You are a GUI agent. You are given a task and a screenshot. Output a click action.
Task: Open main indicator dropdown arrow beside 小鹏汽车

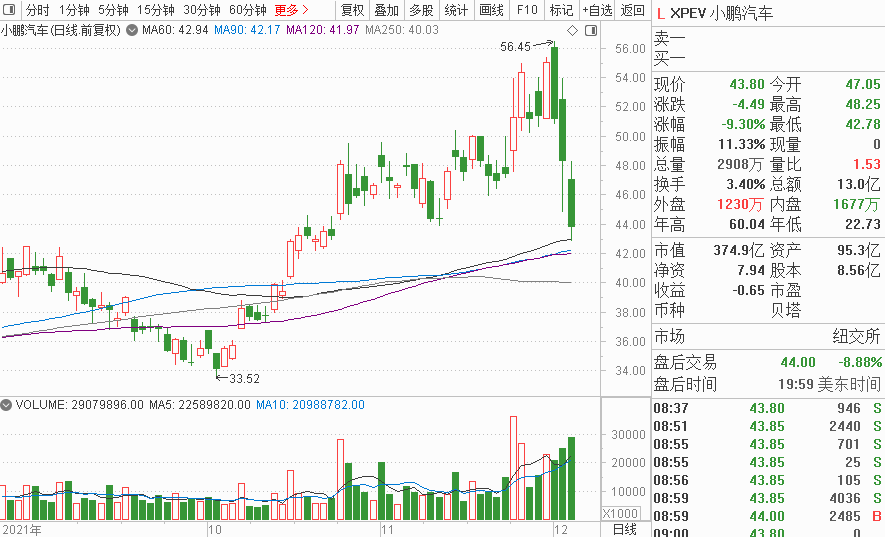pyautogui.click(x=132, y=30)
